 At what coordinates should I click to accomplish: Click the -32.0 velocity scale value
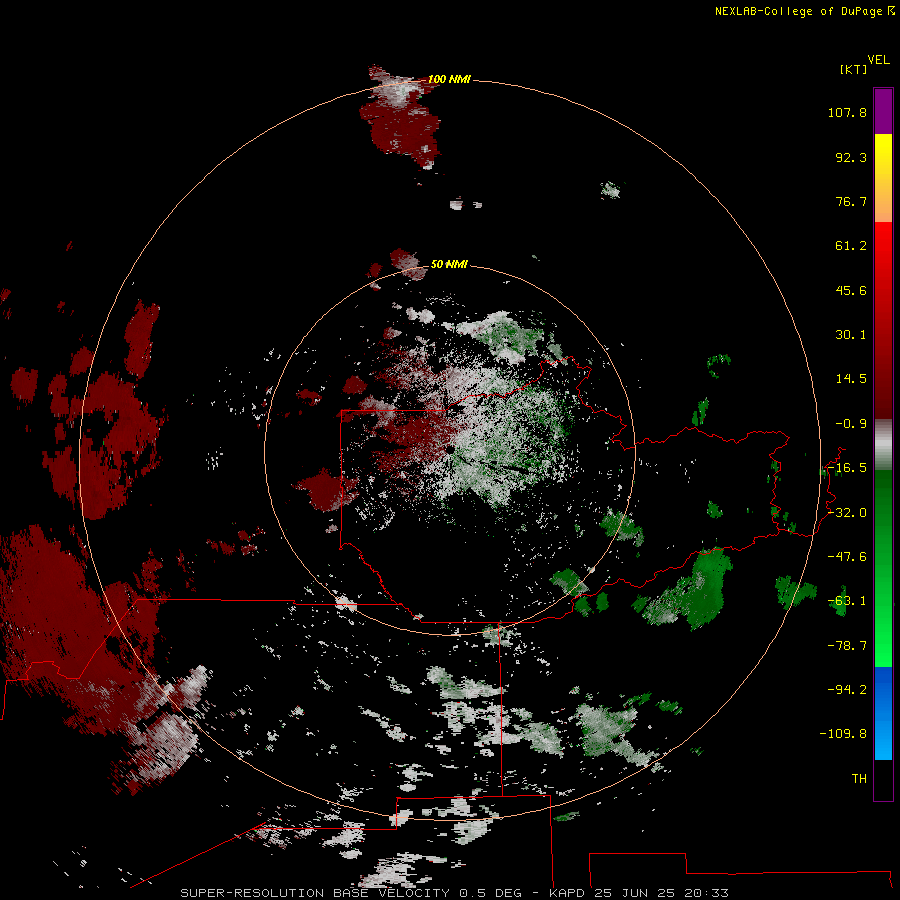point(847,513)
